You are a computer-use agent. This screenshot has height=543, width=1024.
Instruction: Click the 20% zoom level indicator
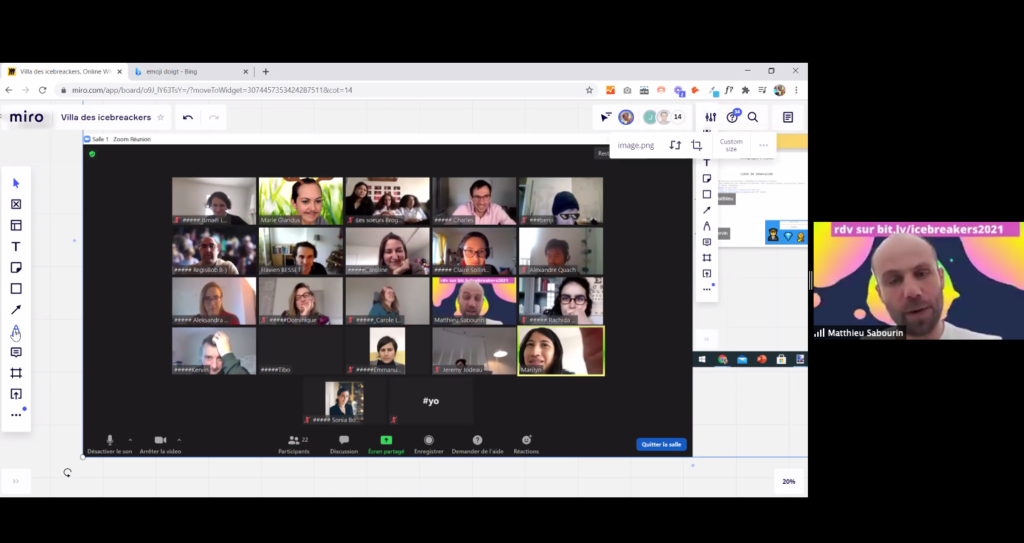point(788,481)
